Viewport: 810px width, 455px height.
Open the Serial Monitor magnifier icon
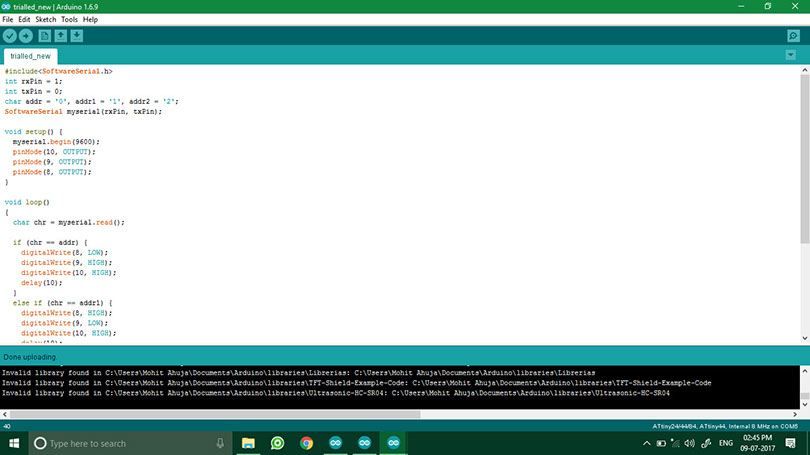pos(793,36)
